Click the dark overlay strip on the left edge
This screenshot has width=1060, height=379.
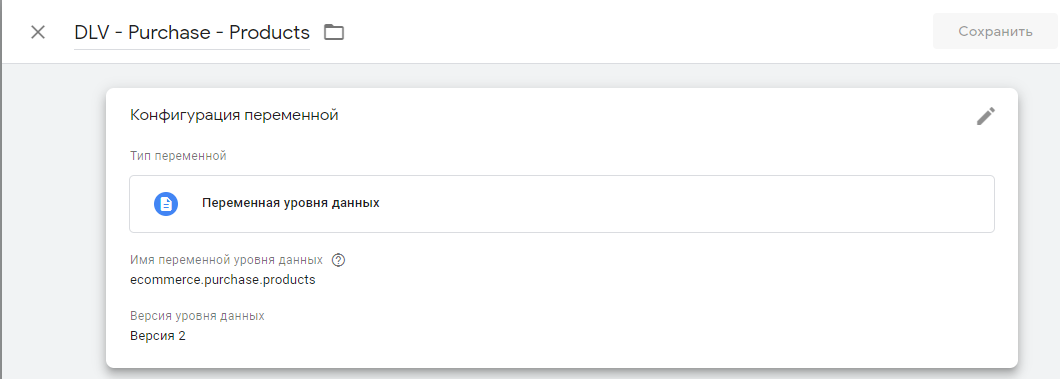click(x=1, y=189)
